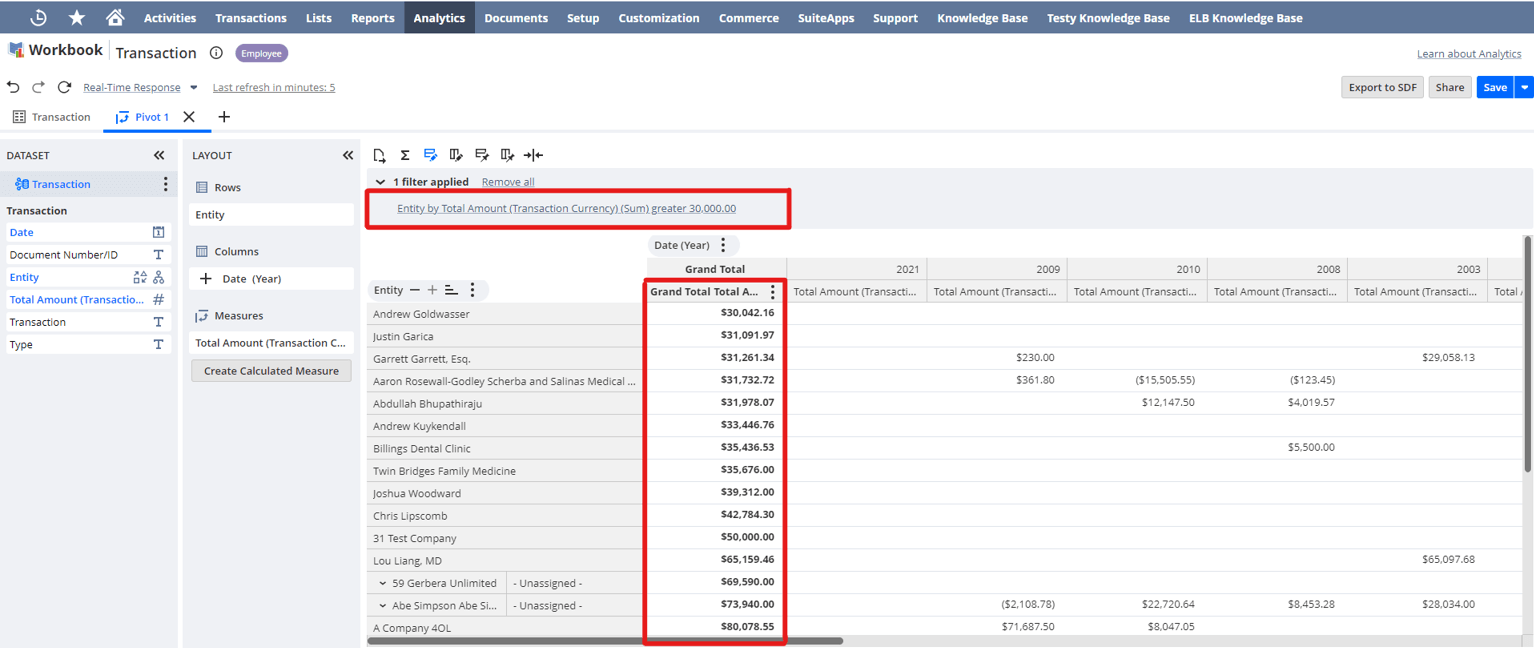This screenshot has width=1534, height=648.
Task: Add a new workbook component tab
Action: 224,117
